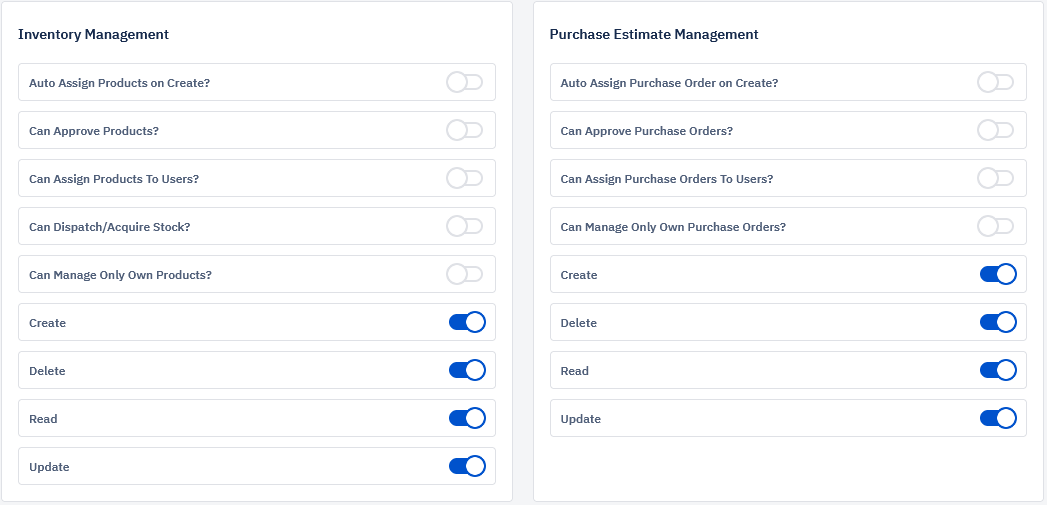Enable Auto Assign Purchase Order on Create
Viewport: 1047px width, 505px height.
click(x=996, y=83)
